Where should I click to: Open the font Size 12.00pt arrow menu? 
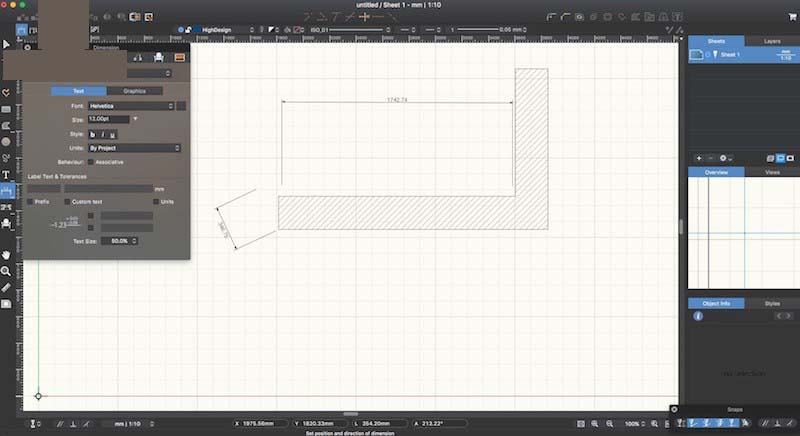tap(135, 119)
